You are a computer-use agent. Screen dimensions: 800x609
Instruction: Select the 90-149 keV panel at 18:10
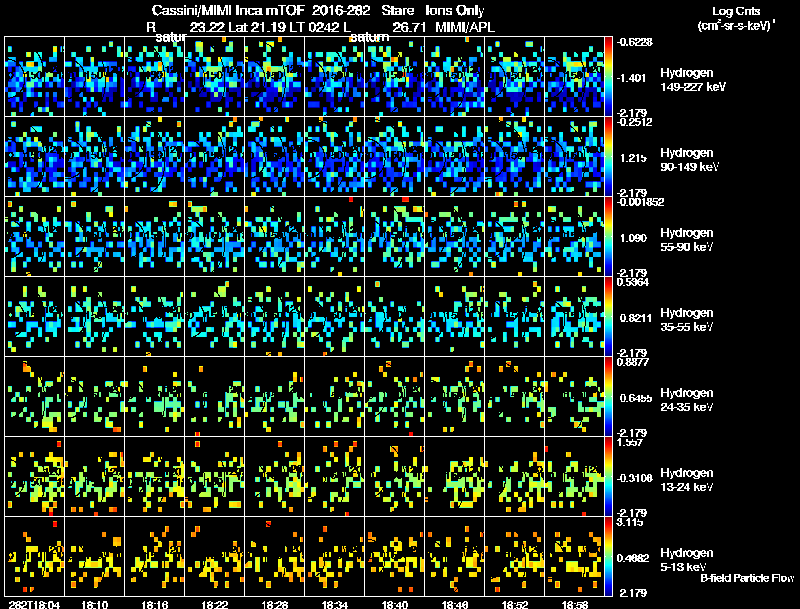tap(94, 157)
